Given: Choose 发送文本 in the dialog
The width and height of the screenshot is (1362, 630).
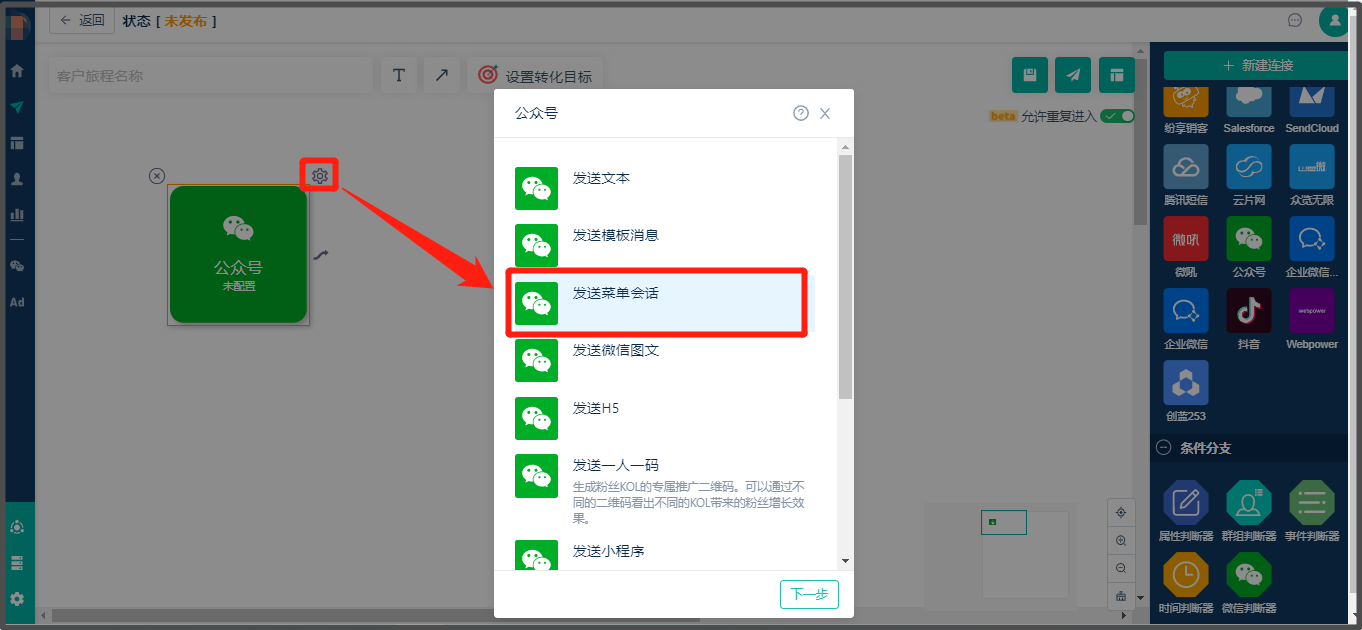Looking at the screenshot, I should (x=662, y=188).
